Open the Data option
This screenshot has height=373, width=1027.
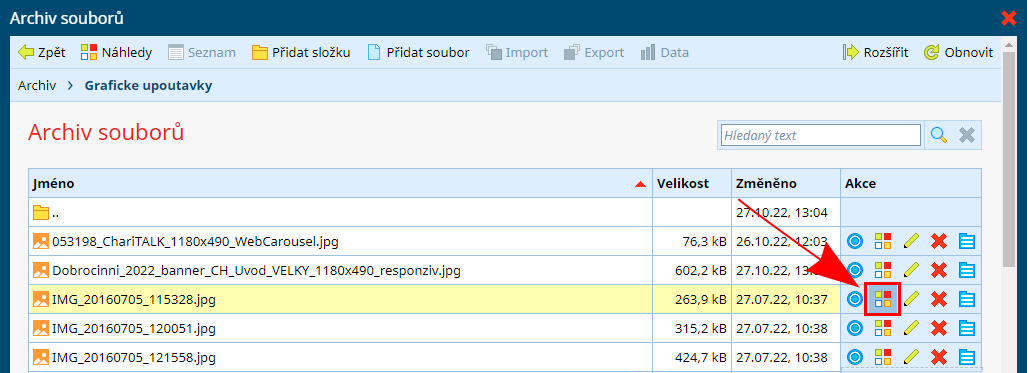[x=664, y=52]
